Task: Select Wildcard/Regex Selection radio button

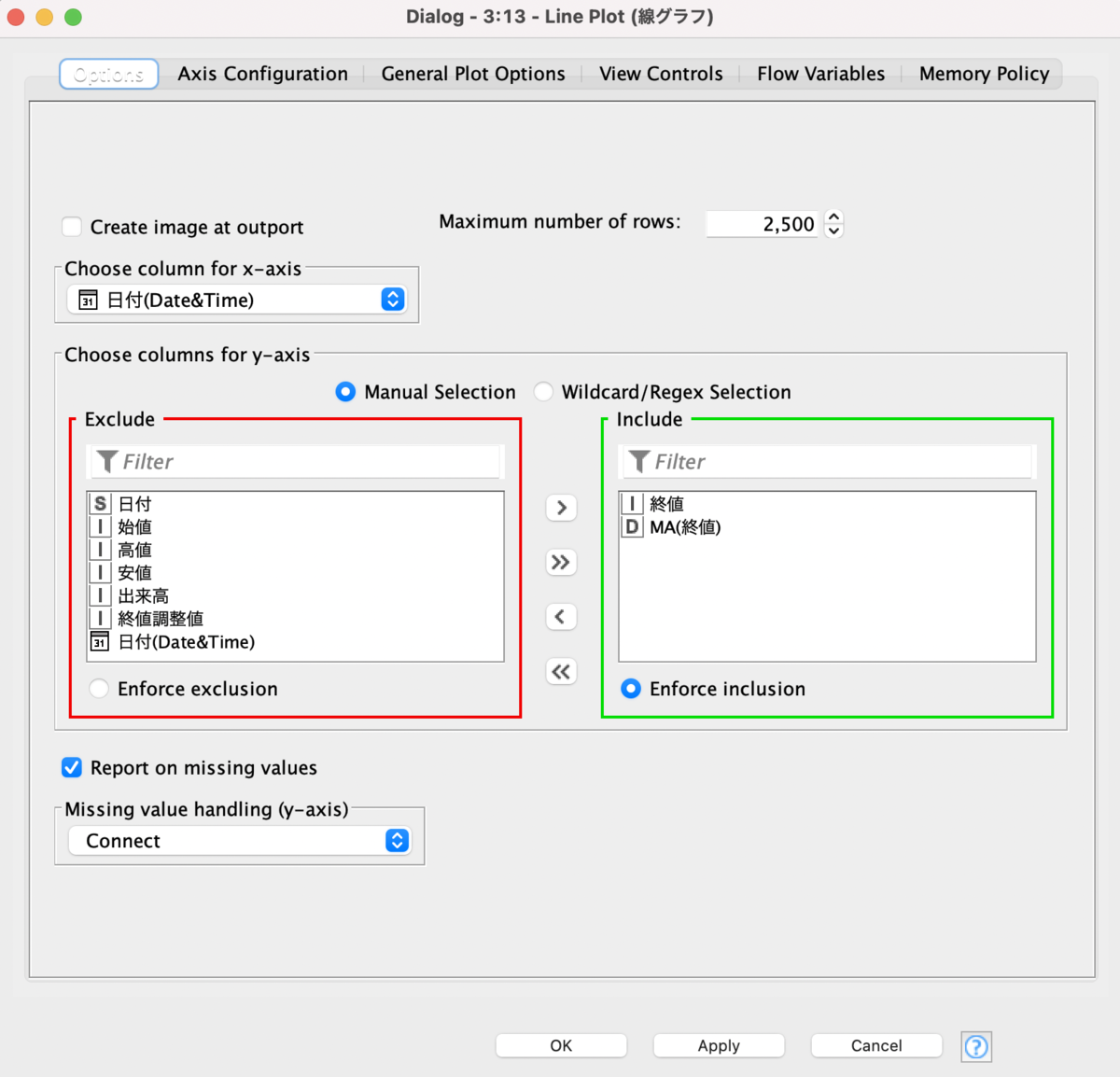Action: click(543, 392)
